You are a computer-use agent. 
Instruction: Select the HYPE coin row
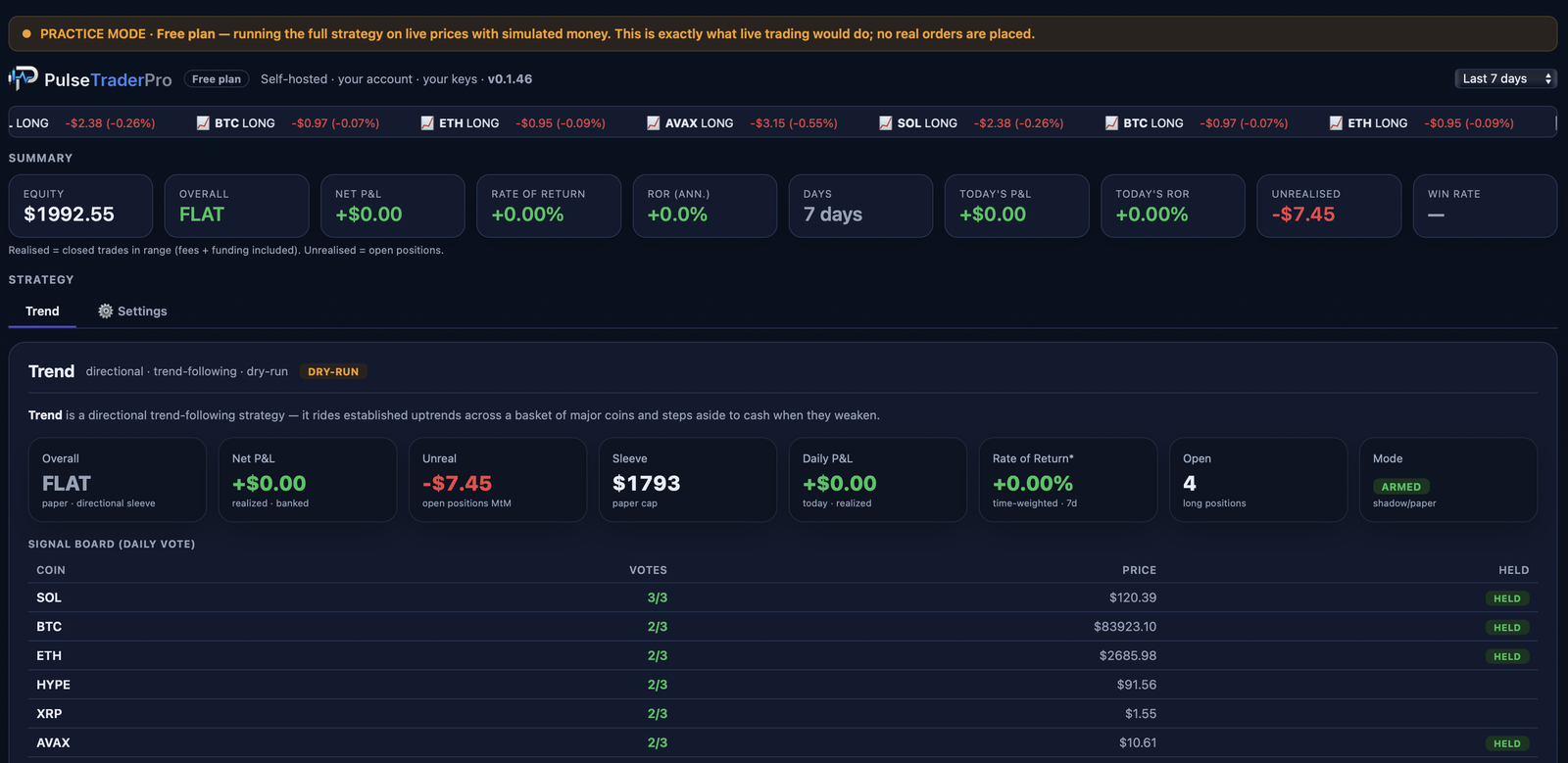783,685
